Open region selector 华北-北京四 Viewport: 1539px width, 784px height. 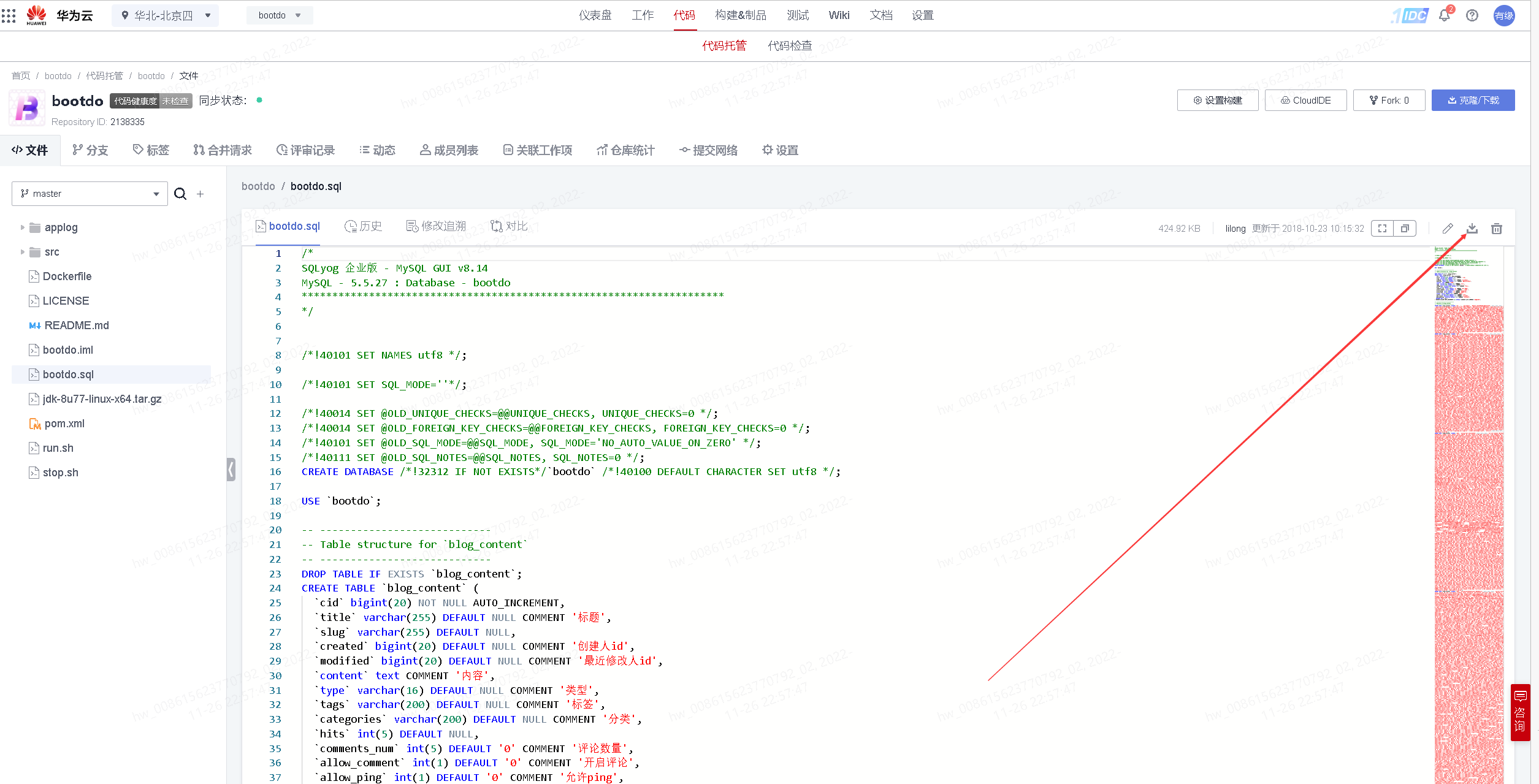165,15
